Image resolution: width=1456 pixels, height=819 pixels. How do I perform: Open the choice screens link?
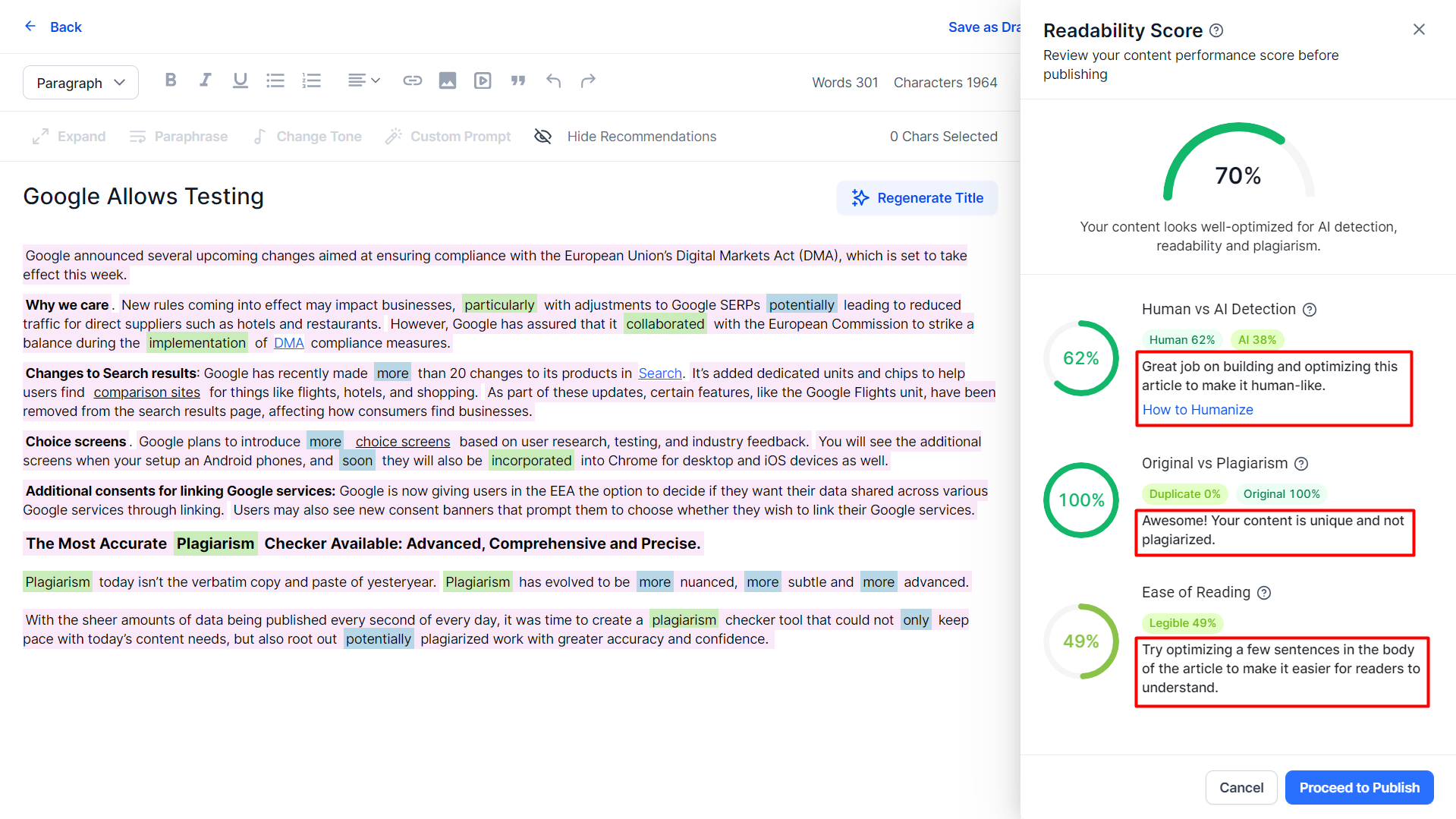[403, 442]
